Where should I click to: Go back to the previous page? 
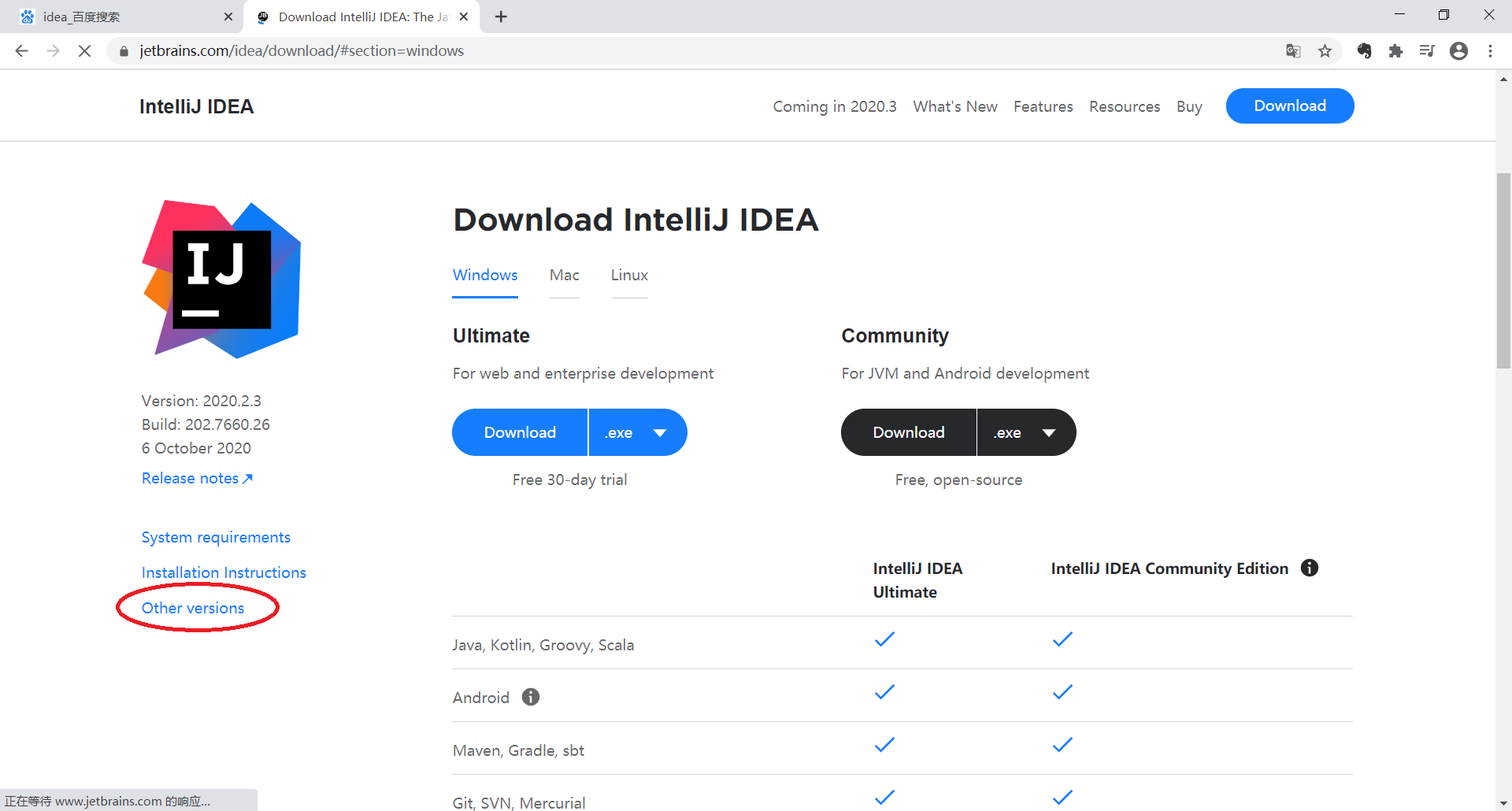21,51
